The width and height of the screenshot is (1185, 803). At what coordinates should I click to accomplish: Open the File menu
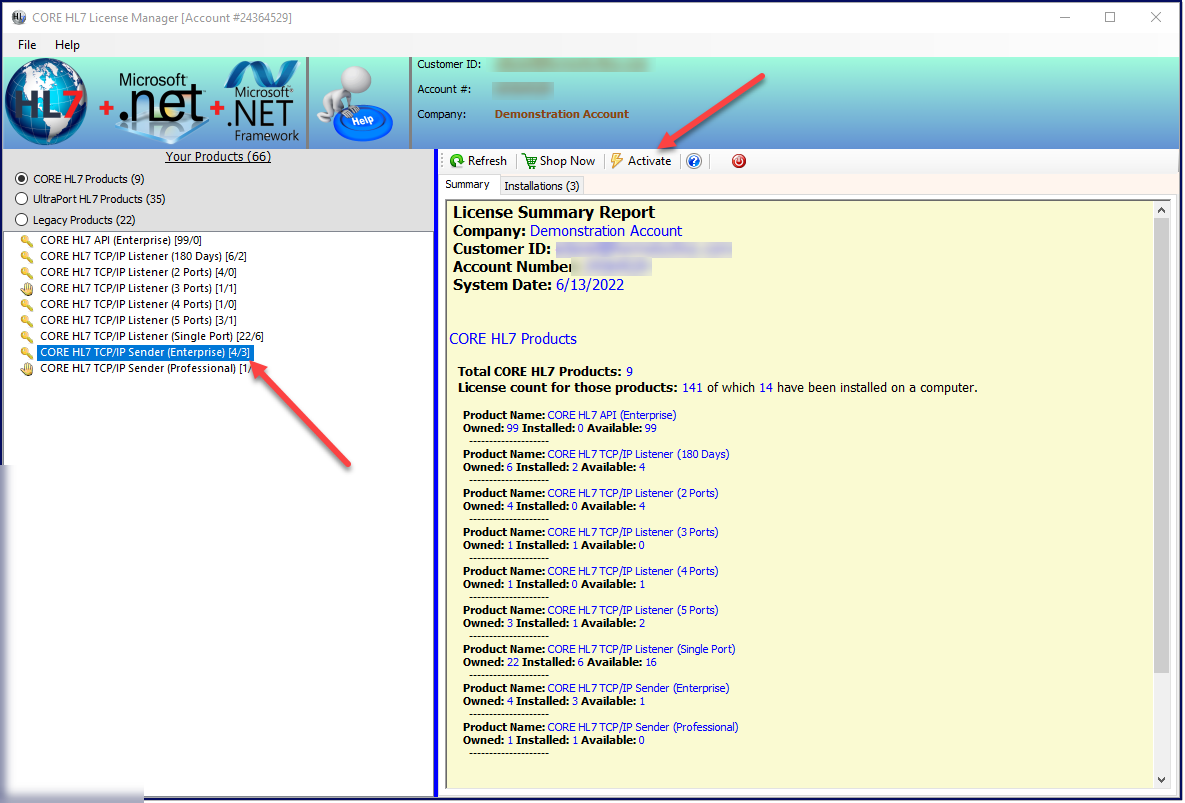[x=27, y=45]
